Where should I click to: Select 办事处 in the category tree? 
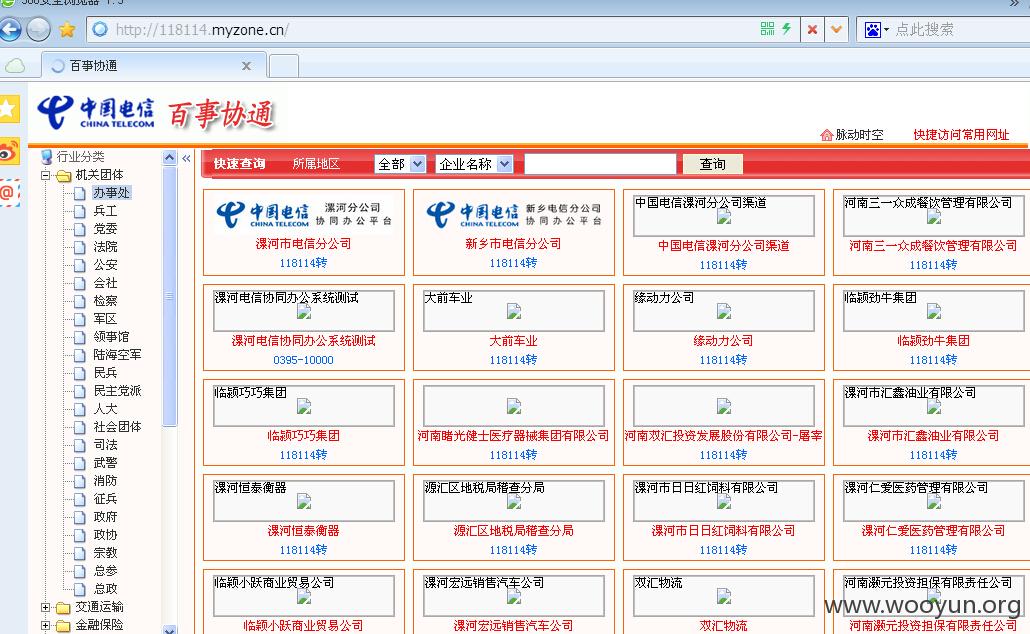click(111, 192)
